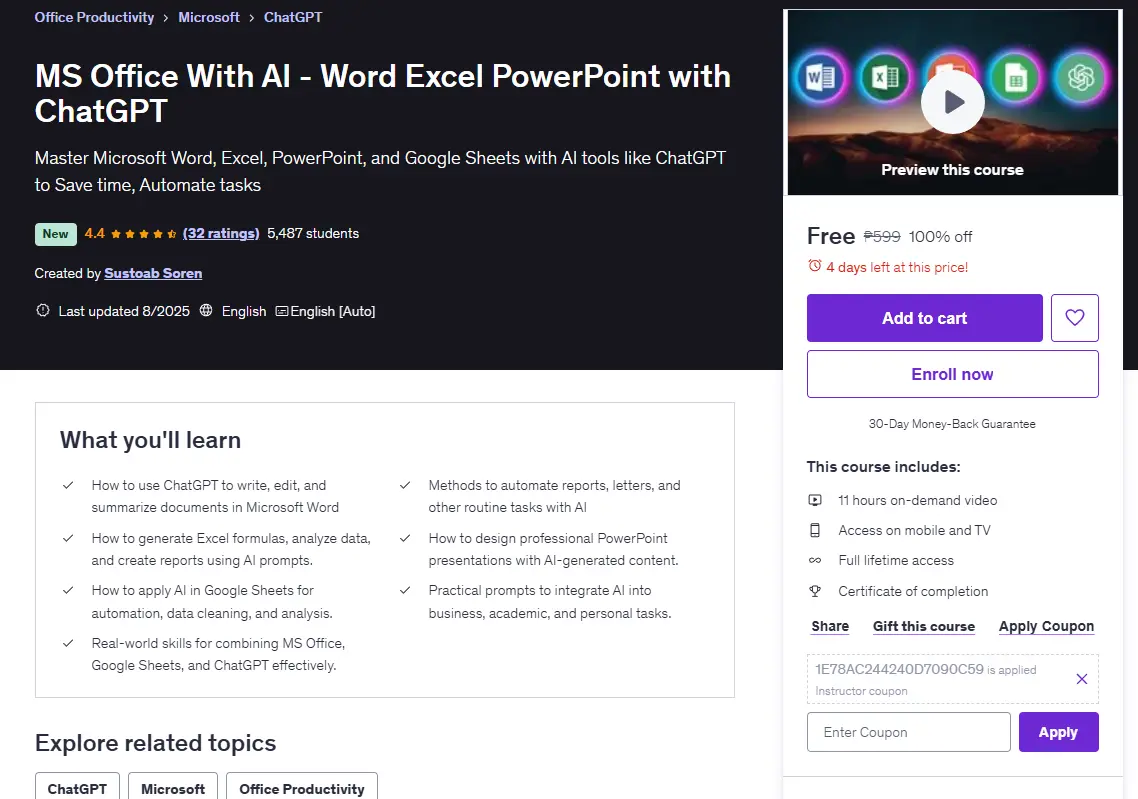Screen dimensions: 1138x799
Task: Click the 'Free' price label
Action: [x=831, y=236]
